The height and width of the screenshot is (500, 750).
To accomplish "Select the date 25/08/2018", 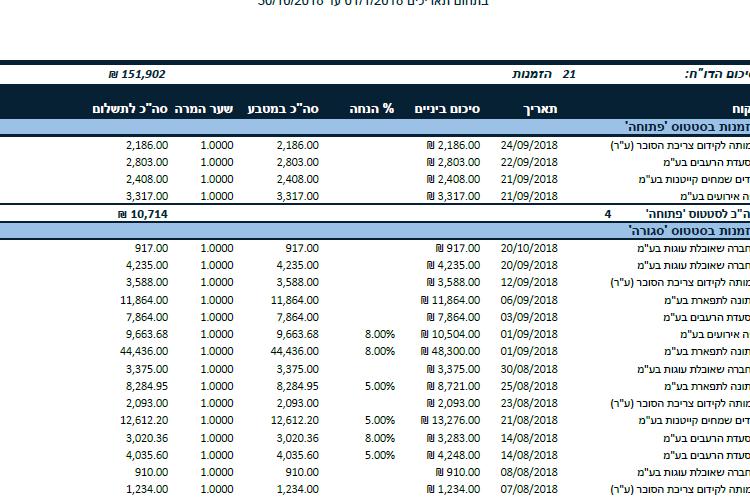I will point(529,386).
